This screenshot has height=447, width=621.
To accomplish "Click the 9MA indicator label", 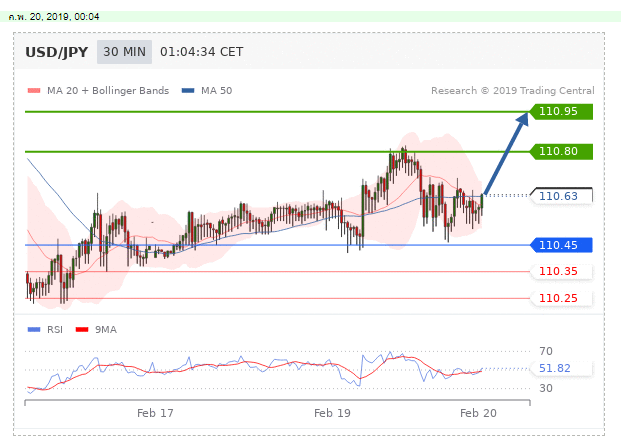I will [106, 329].
